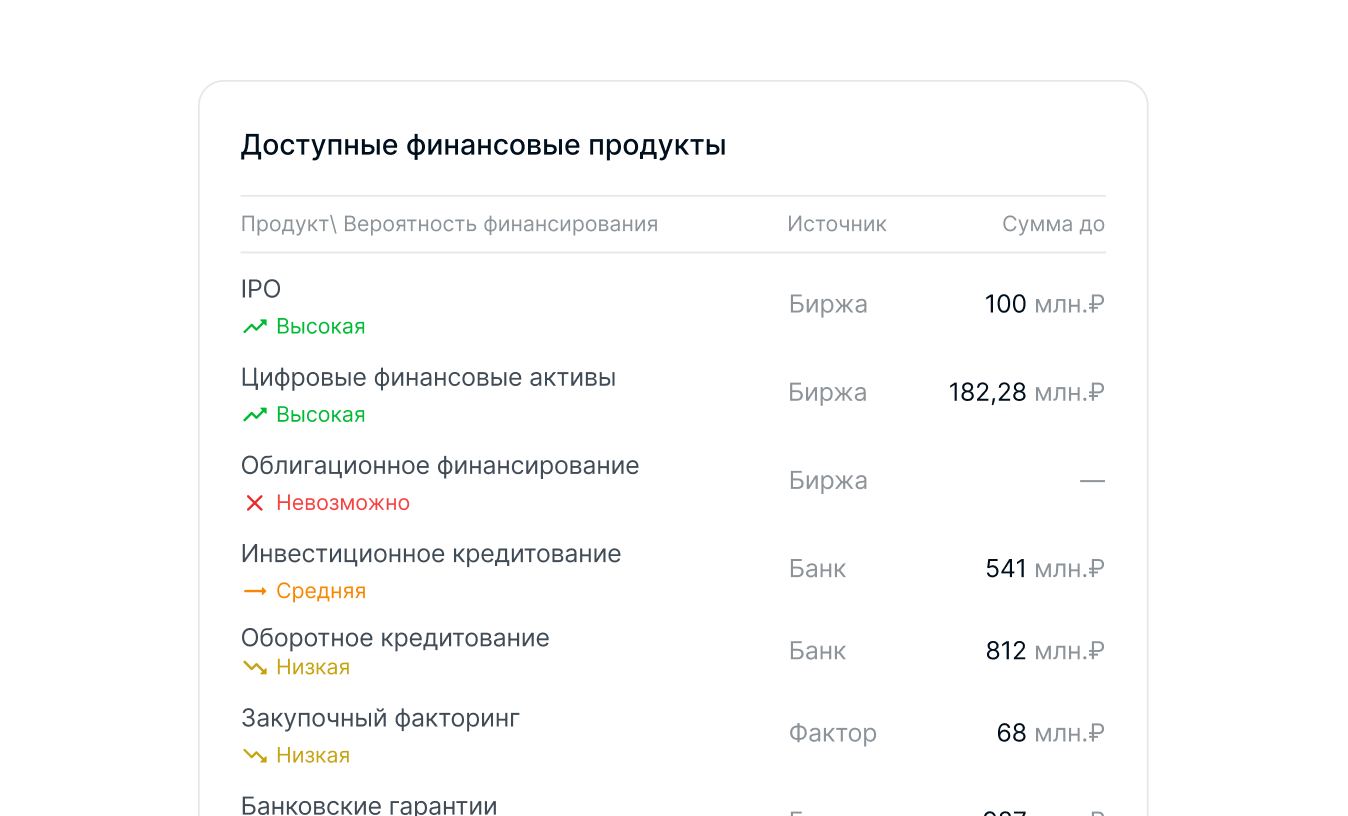This screenshot has width=1348, height=816.
Task: Select the Источник column header
Action: click(837, 223)
